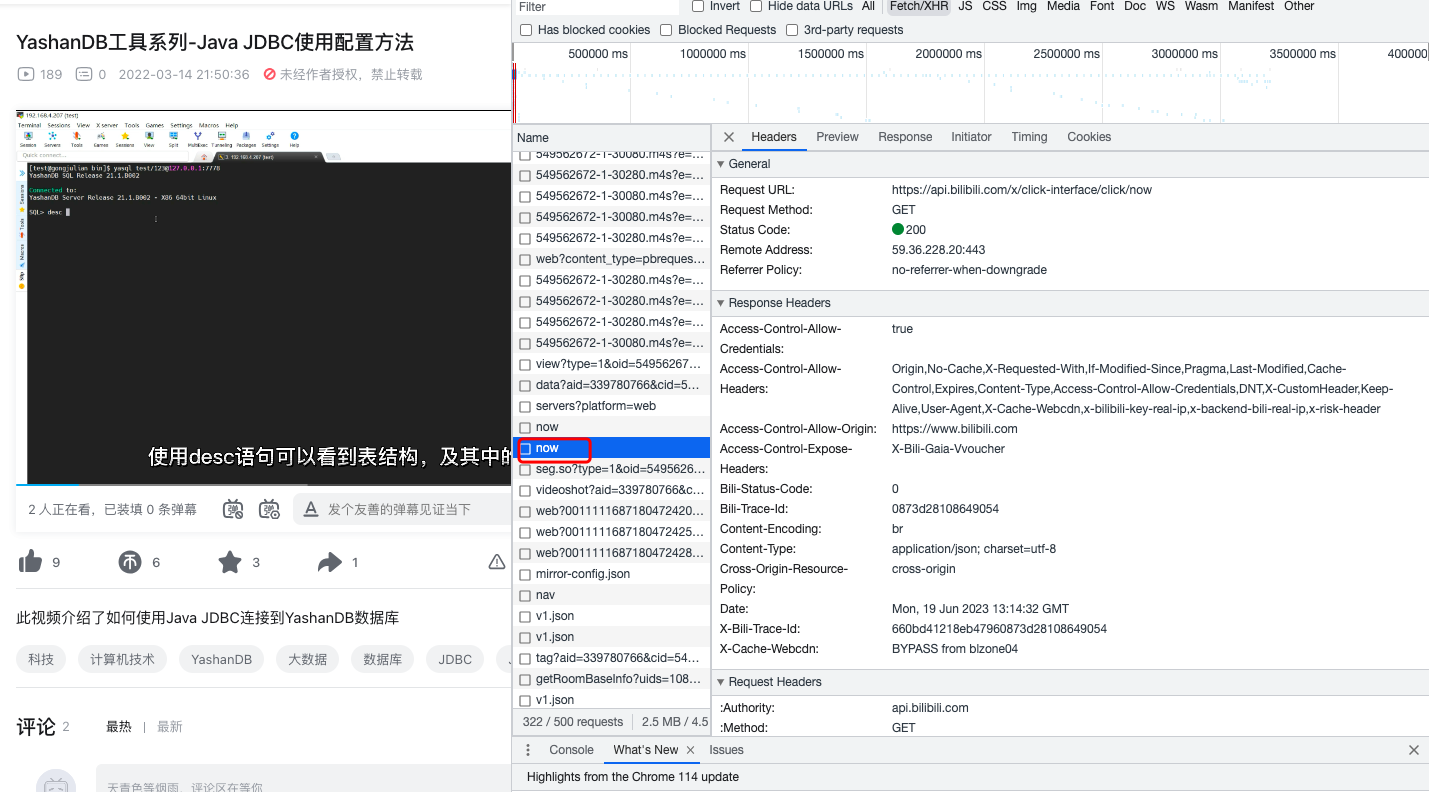Sort comments by 最新
This screenshot has width=1429, height=792.
[170, 727]
